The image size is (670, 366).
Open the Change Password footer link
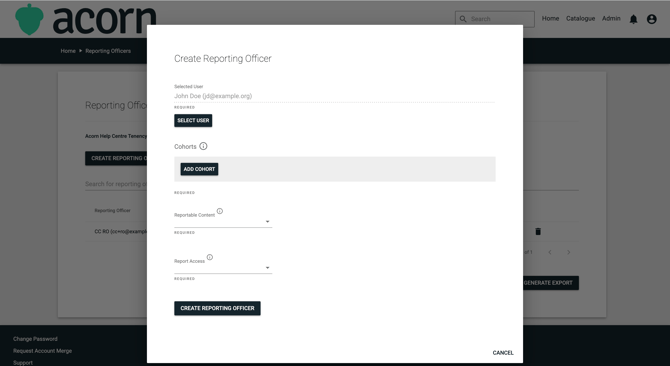[x=35, y=339]
